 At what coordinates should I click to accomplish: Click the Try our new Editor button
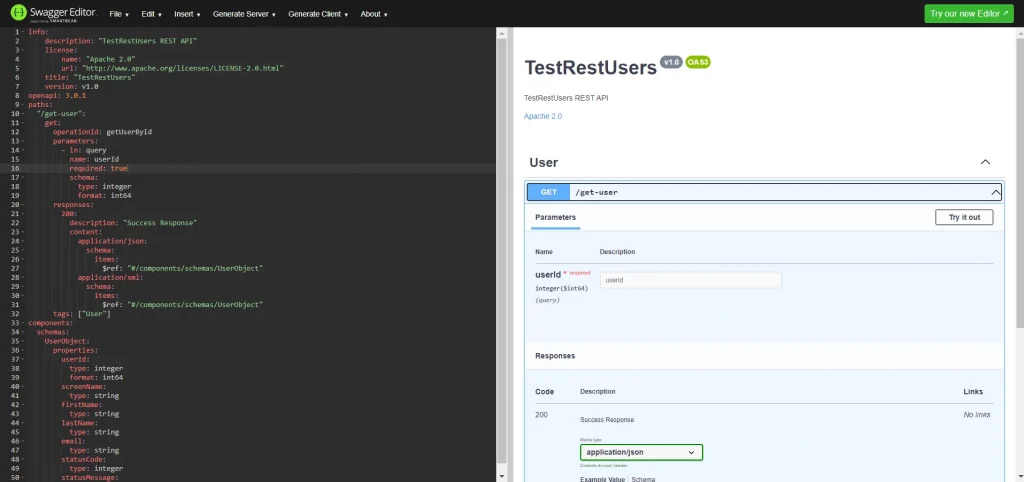[x=969, y=14]
